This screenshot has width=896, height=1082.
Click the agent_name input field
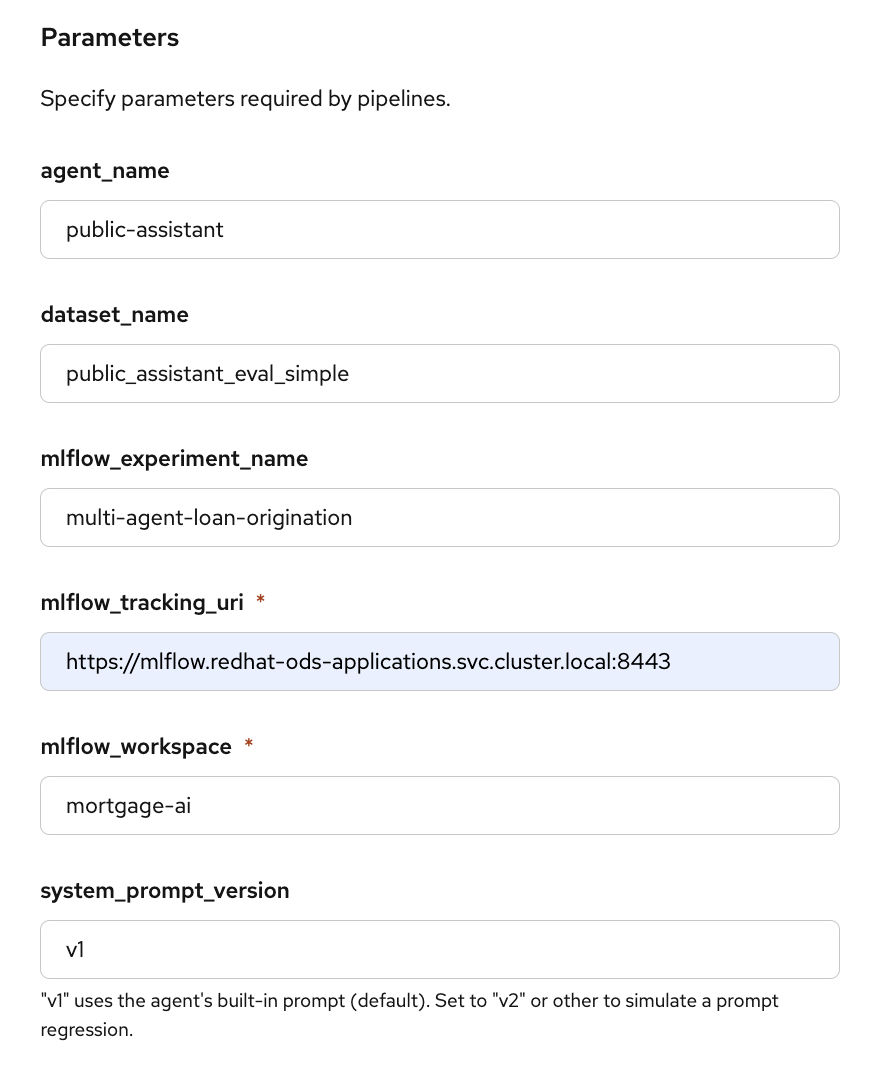click(439, 230)
